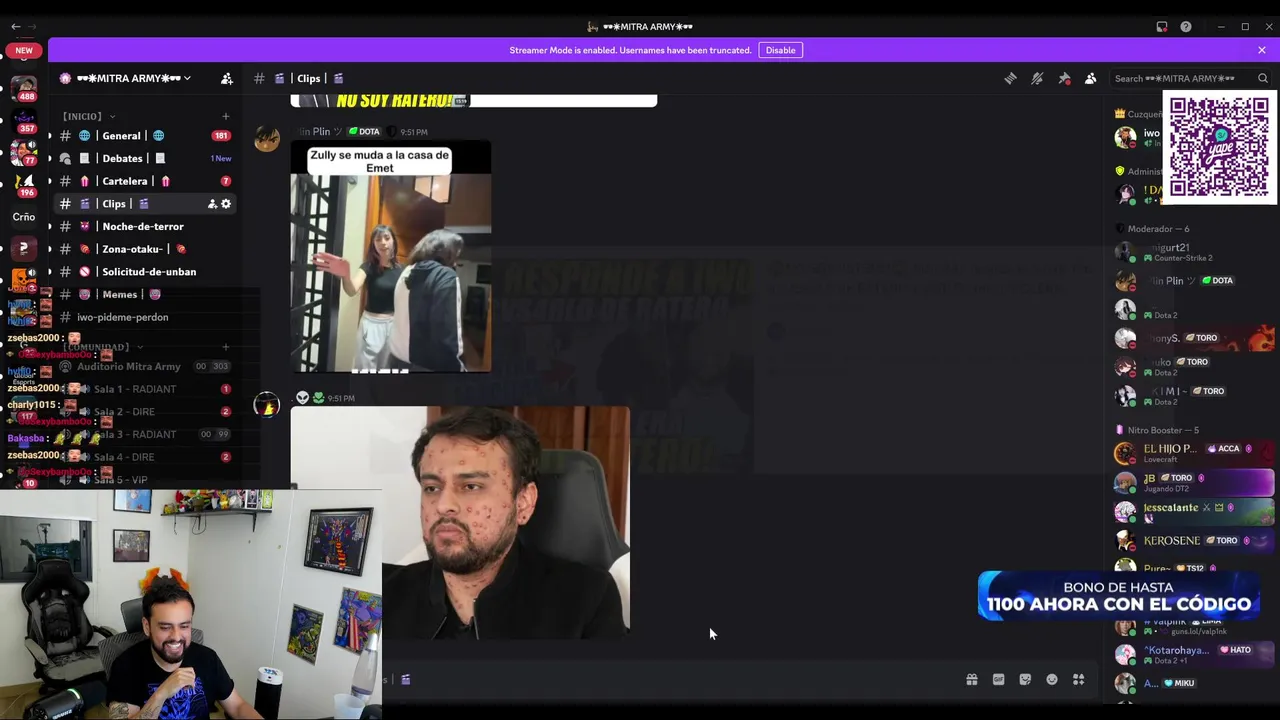Open the MITRA ARMY server dropdown

pos(133,78)
